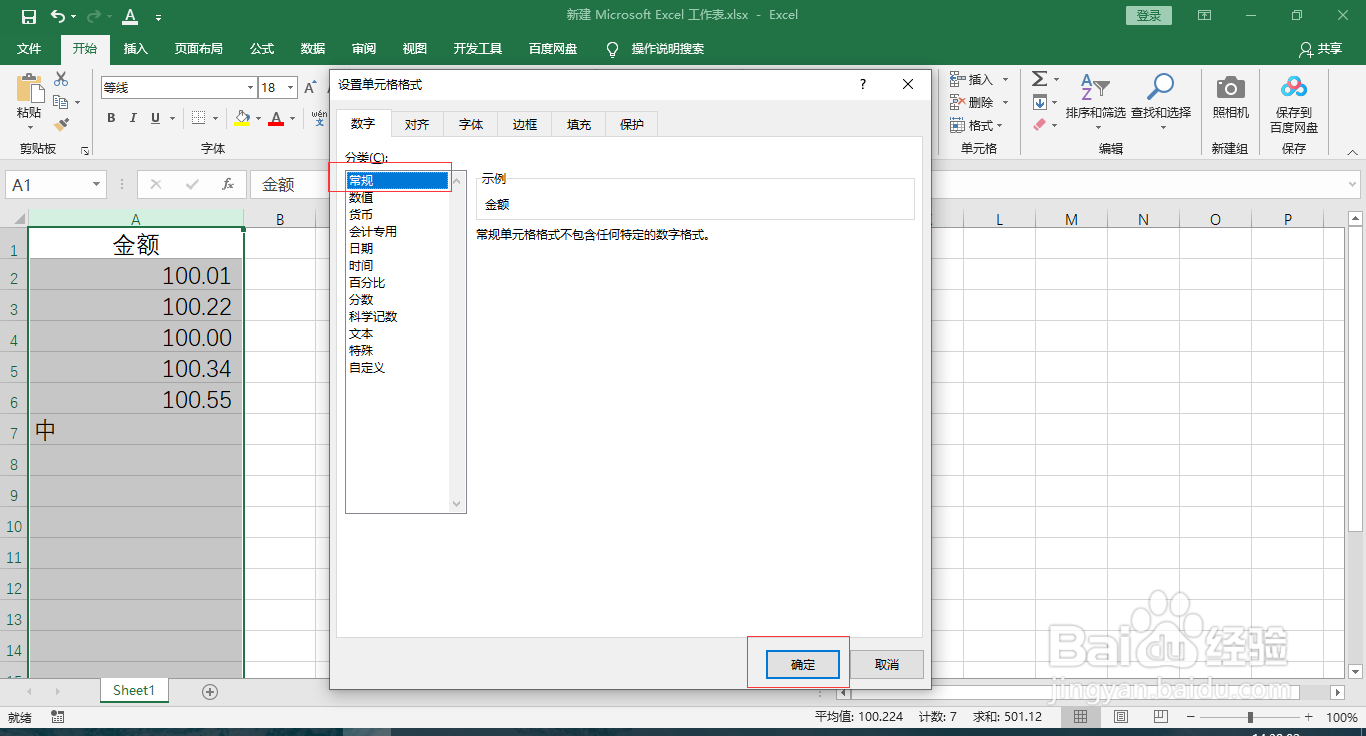This screenshot has height=736, width=1366.
Task: Apply underline with the U icon
Action: point(155,117)
